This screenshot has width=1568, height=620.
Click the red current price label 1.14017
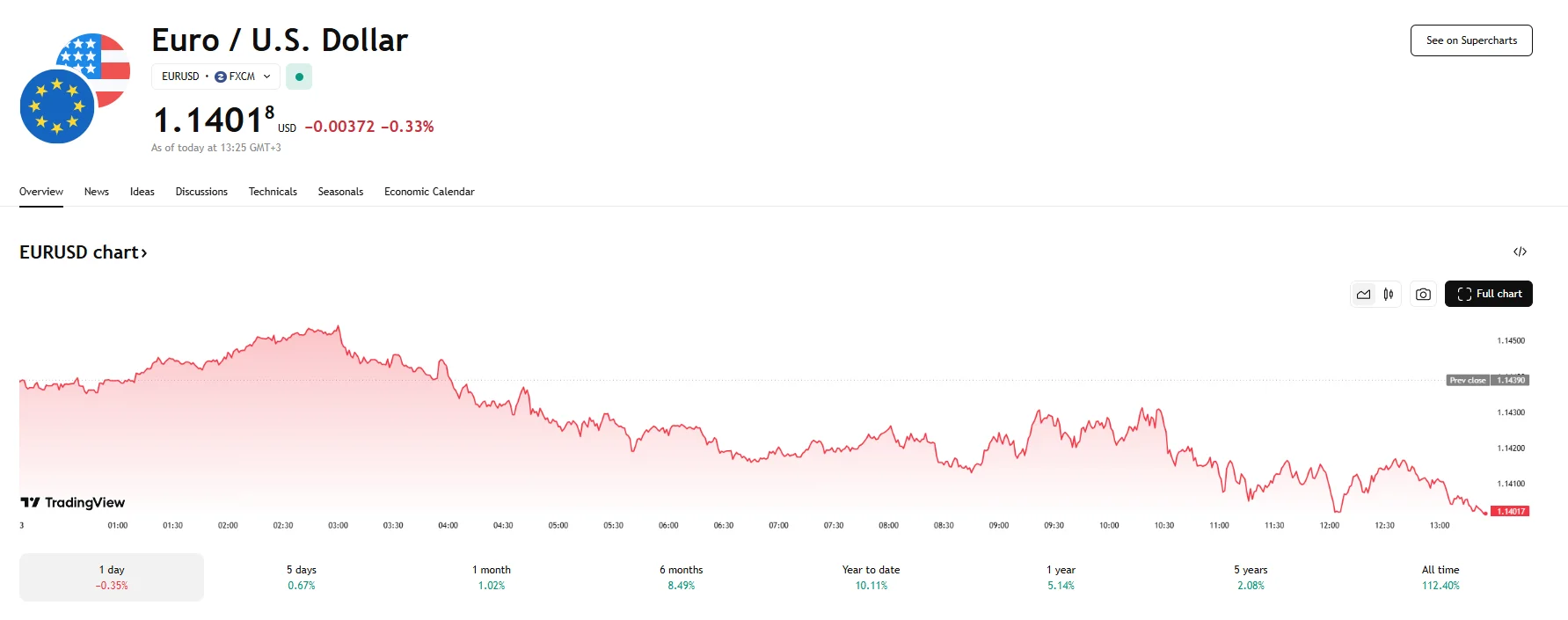pos(1510,512)
